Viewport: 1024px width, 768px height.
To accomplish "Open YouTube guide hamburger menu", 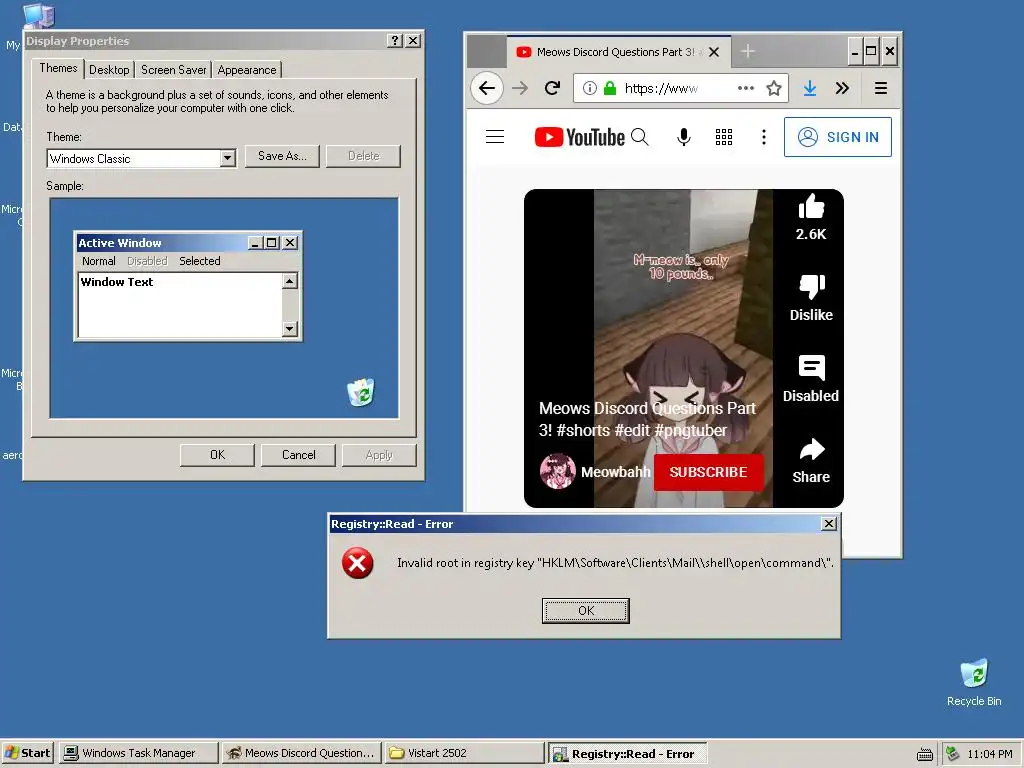I will tap(495, 136).
